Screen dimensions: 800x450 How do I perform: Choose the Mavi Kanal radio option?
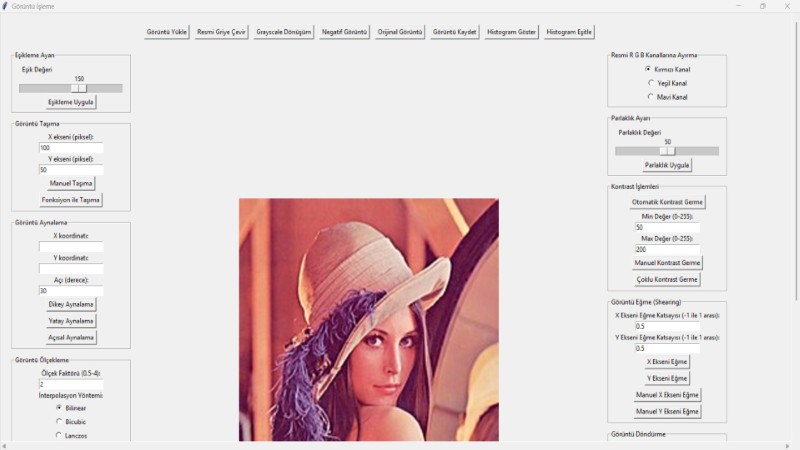(651, 97)
